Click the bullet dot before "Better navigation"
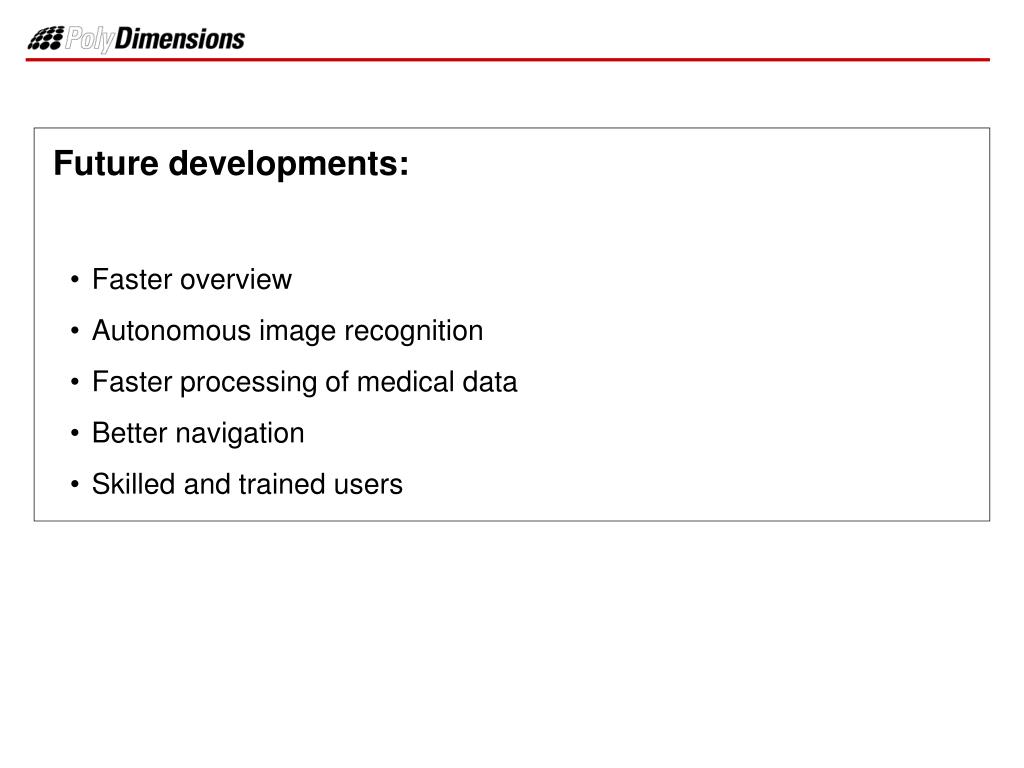 pyautogui.click(x=74, y=434)
